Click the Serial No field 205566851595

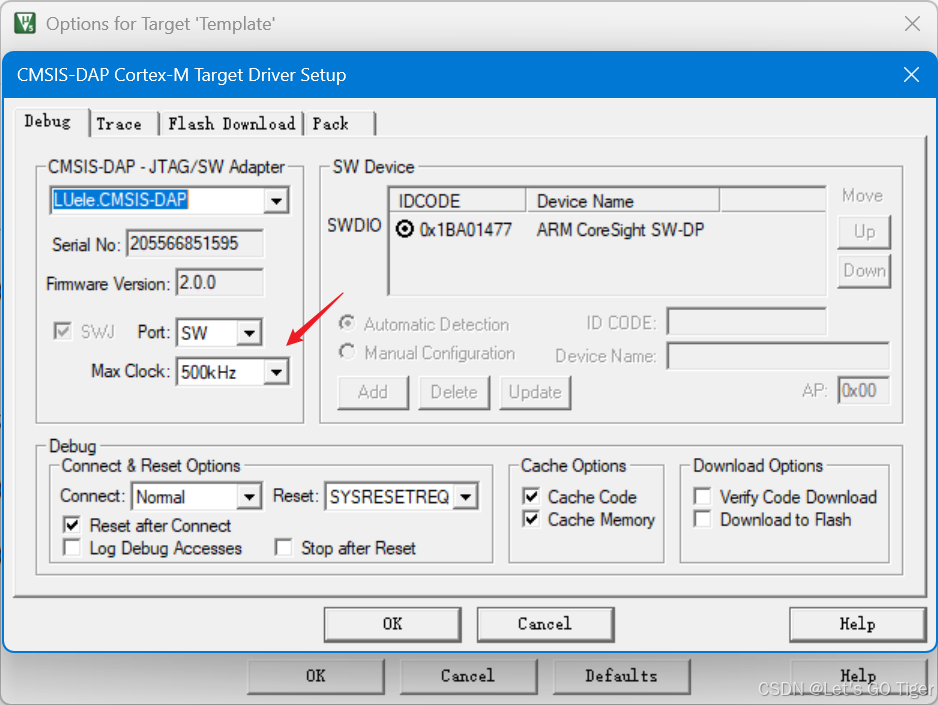coord(194,244)
